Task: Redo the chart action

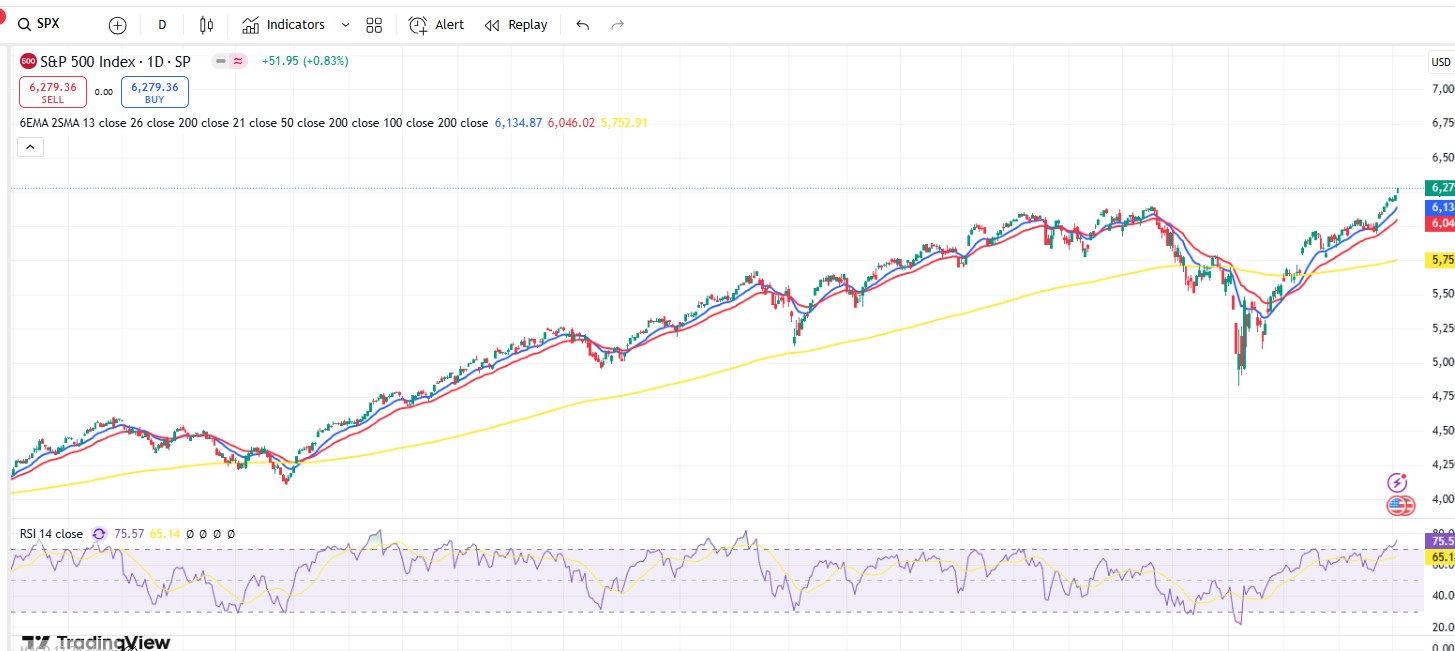Action: click(x=617, y=25)
